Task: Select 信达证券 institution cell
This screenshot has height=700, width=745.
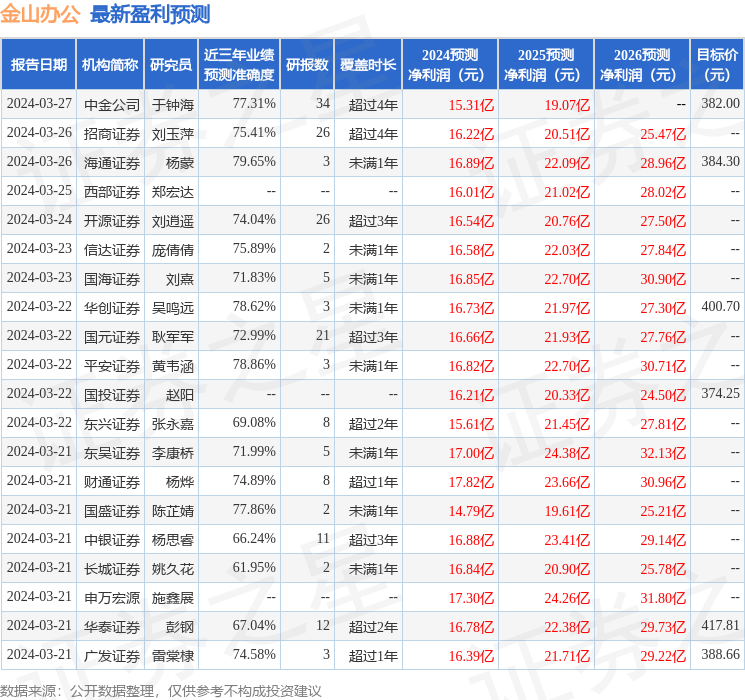Action: pos(112,250)
